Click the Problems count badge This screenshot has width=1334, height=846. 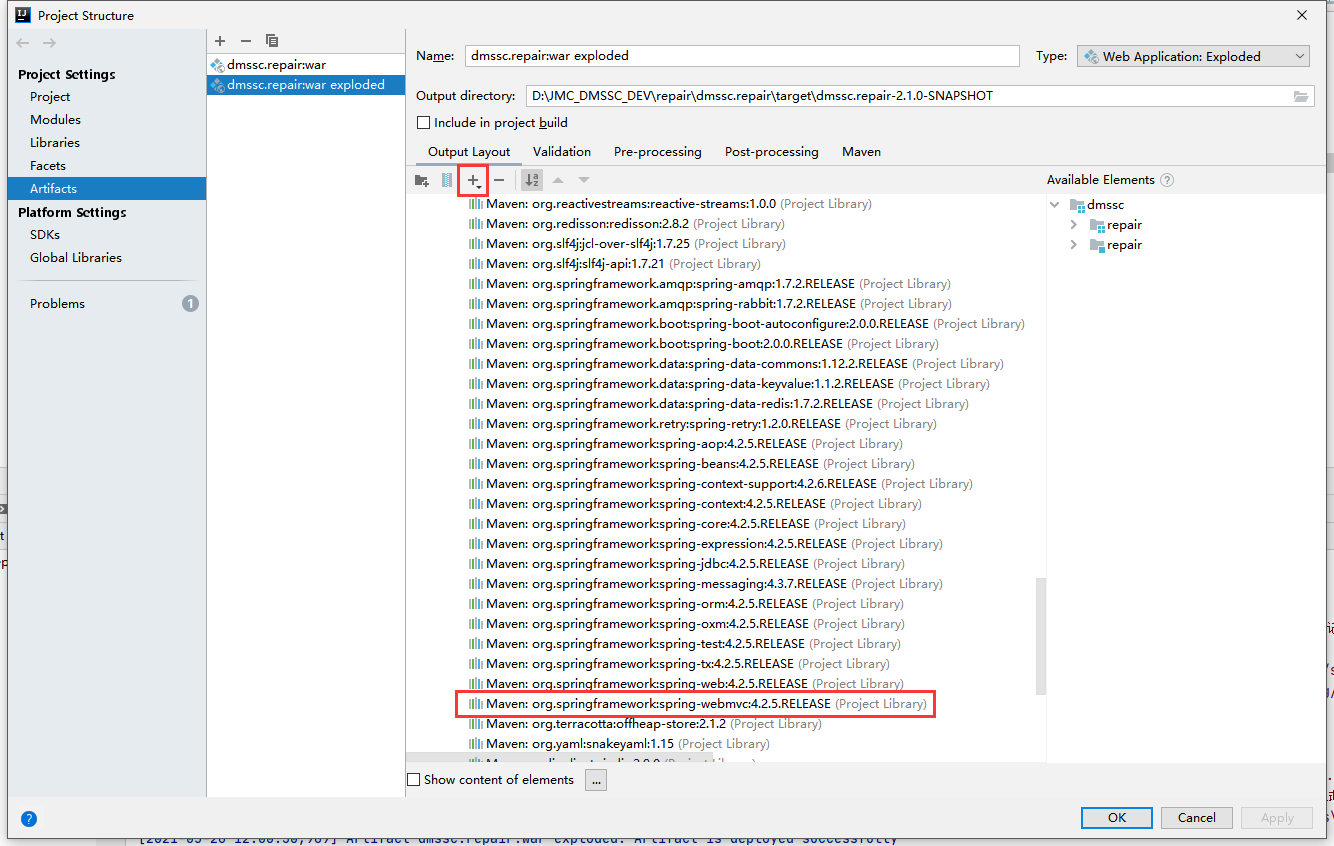[190, 303]
